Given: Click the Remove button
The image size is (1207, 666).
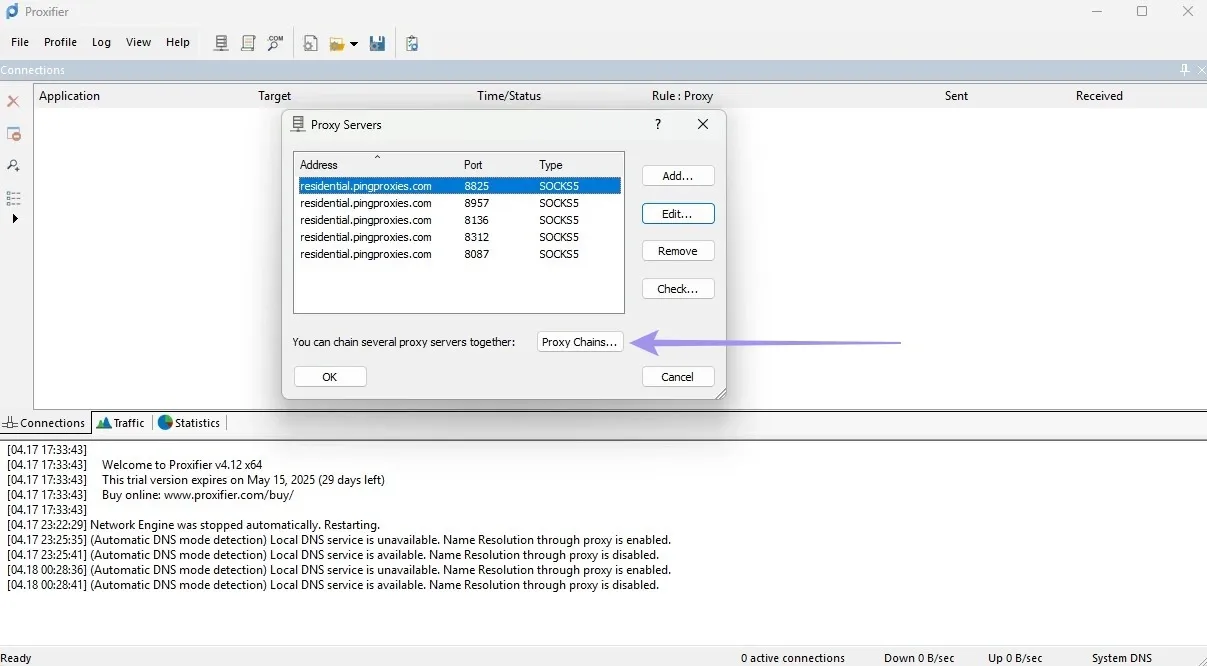Looking at the screenshot, I should tap(678, 251).
